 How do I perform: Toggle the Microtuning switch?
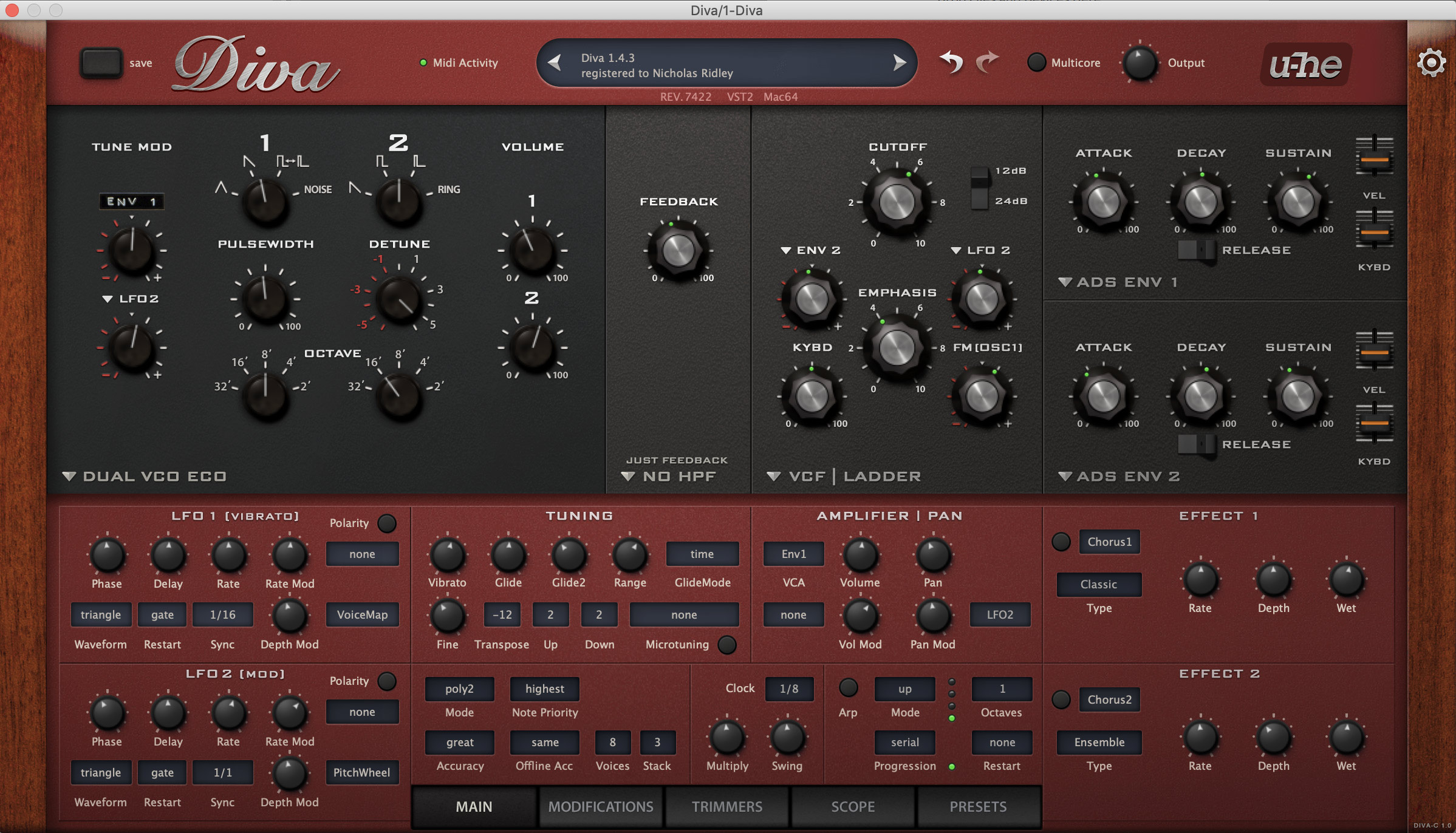coord(727,644)
